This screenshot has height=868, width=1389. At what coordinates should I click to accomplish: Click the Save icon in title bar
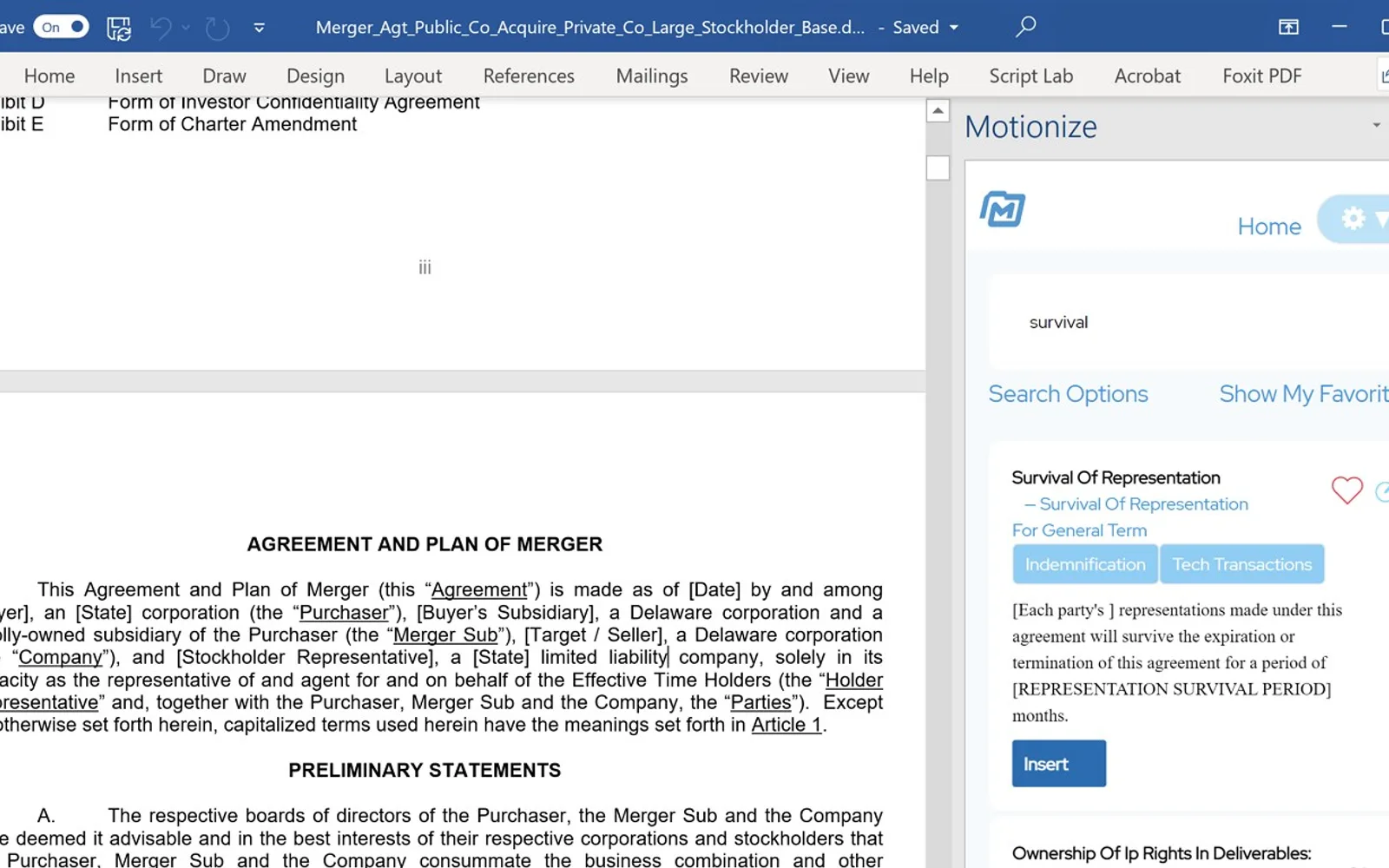point(119,28)
